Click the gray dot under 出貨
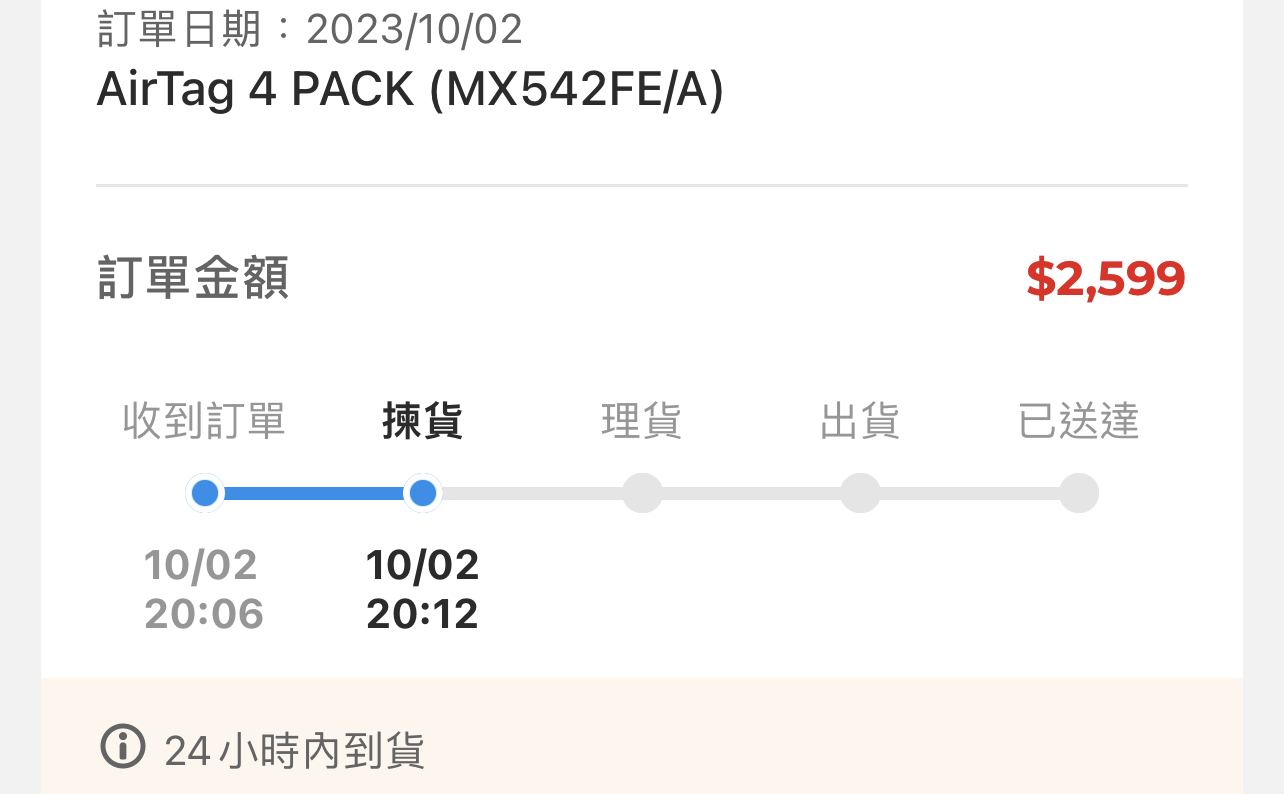This screenshot has height=794, width=1284. (x=860, y=493)
